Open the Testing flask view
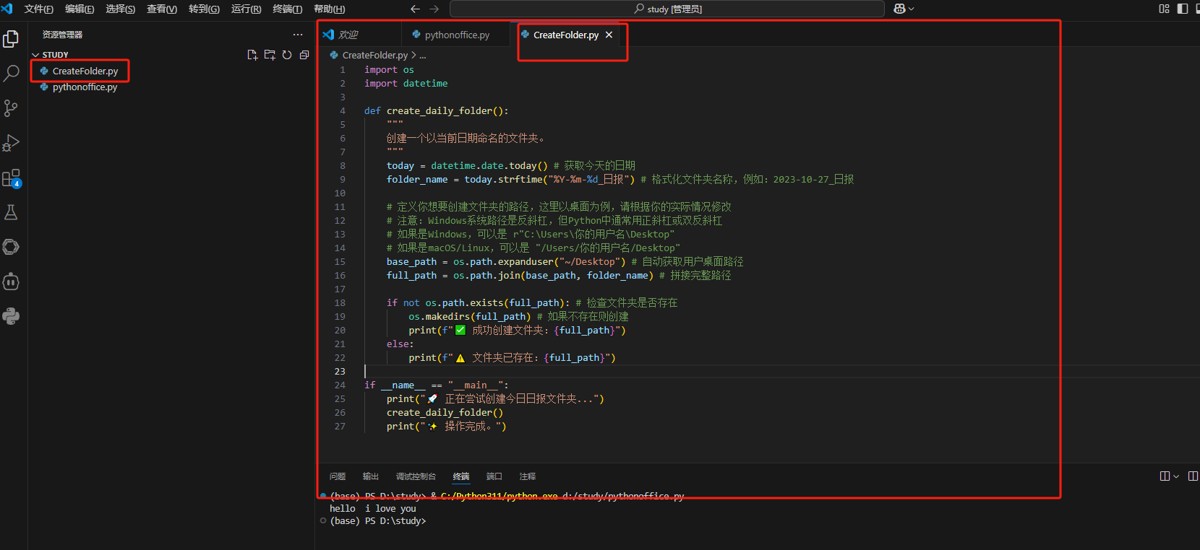 (12, 212)
